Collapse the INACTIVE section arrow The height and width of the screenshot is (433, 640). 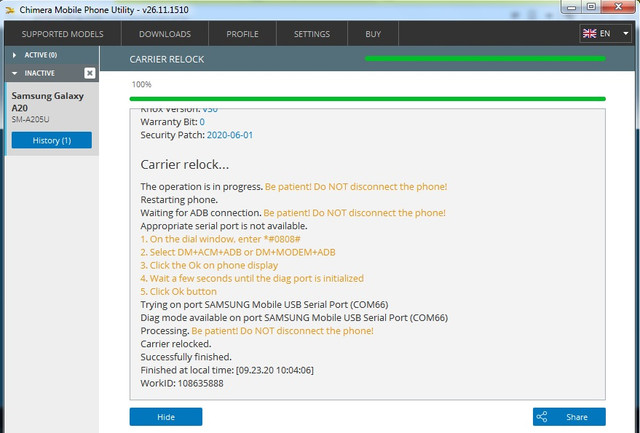point(15,73)
